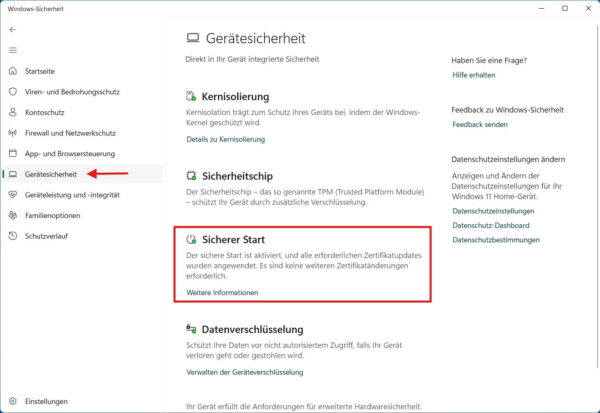This screenshot has height=413, width=600.
Task: Click the Sicherheitschip heading
Action: (237, 176)
